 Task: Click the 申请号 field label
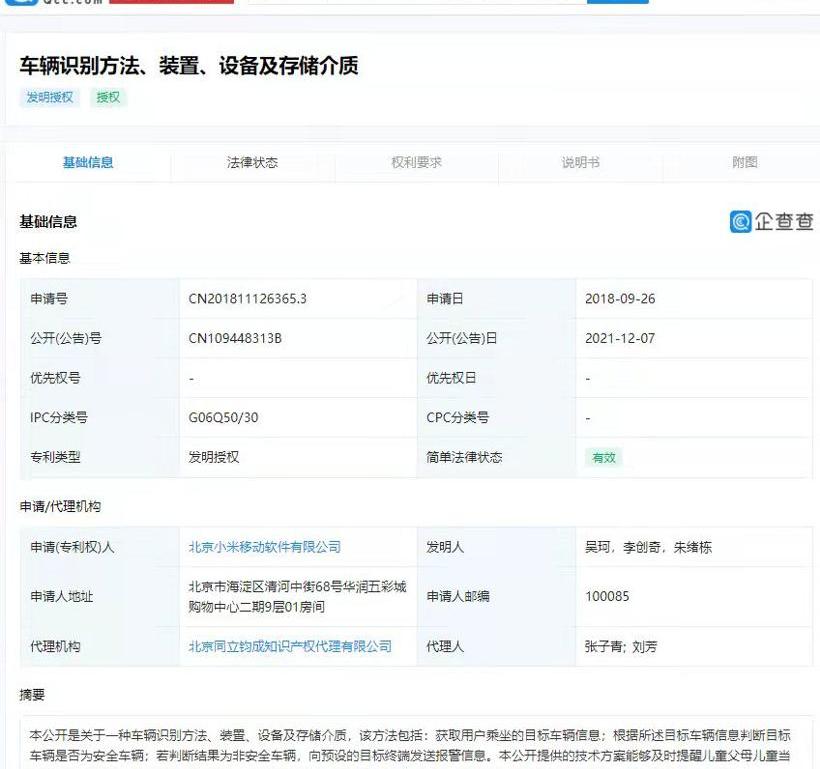(49, 299)
